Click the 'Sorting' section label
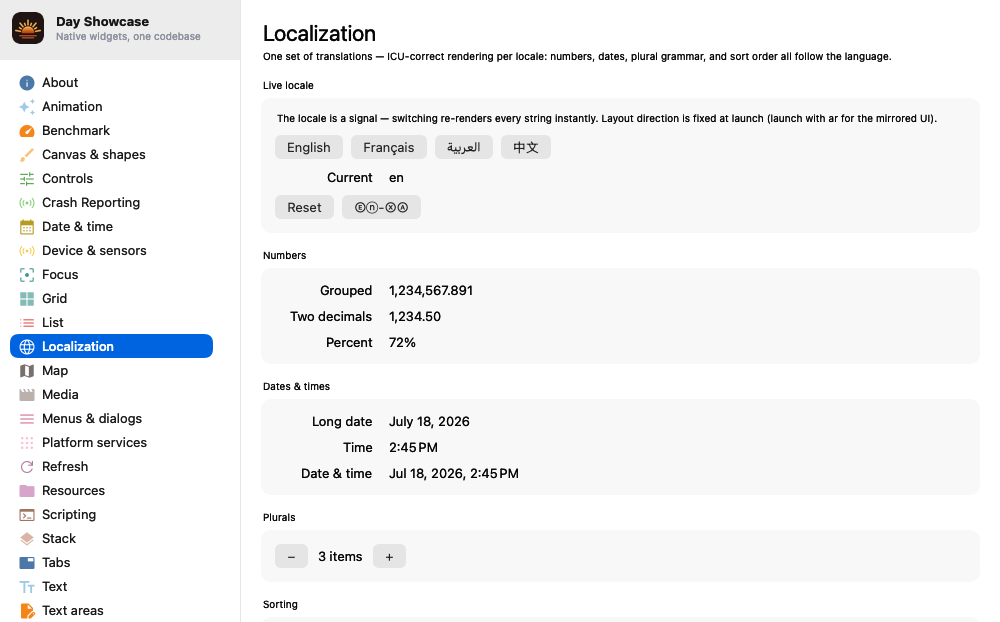Screen dimensions: 1000x622 tap(280, 604)
